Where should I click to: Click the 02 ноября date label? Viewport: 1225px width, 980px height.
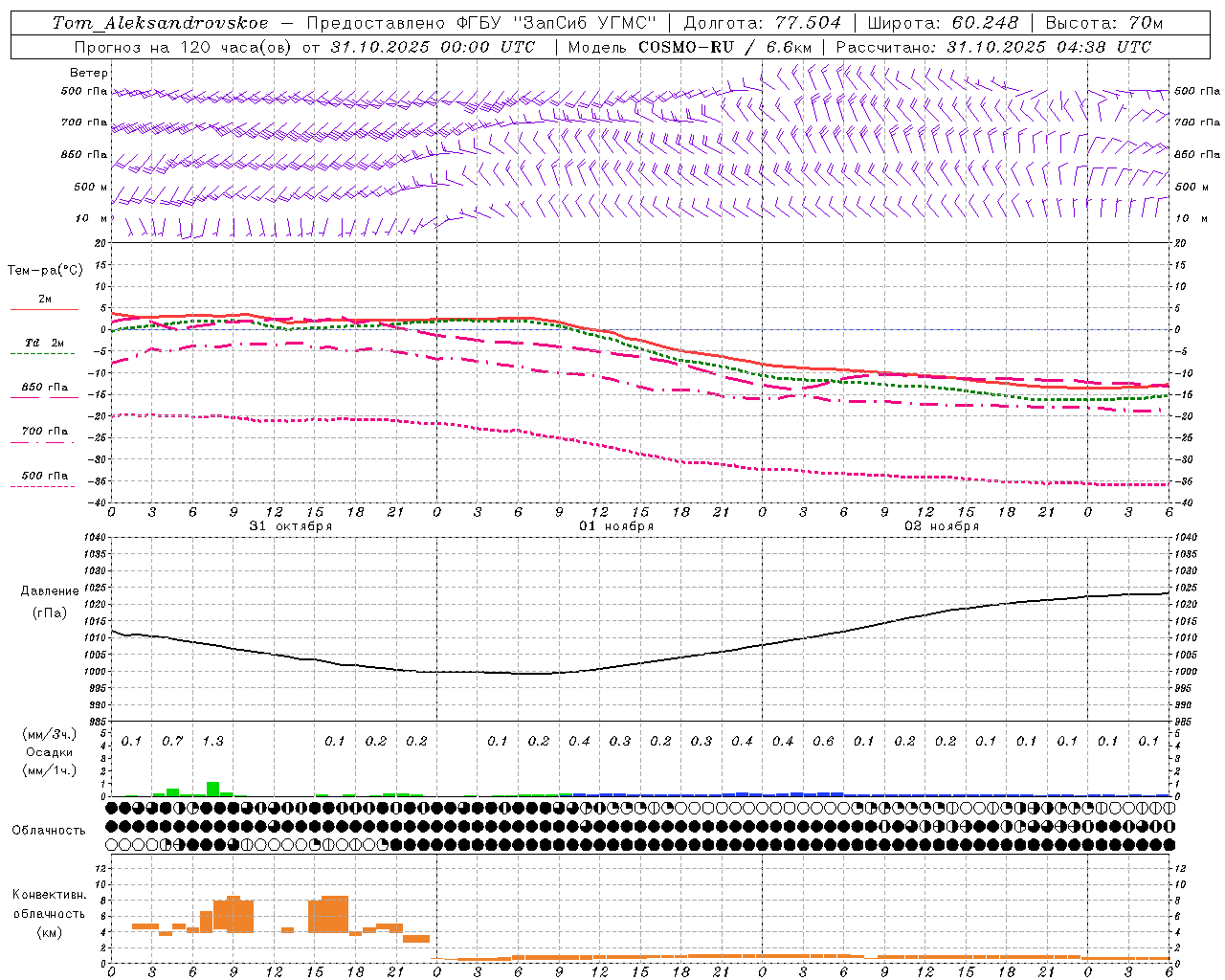tap(942, 526)
